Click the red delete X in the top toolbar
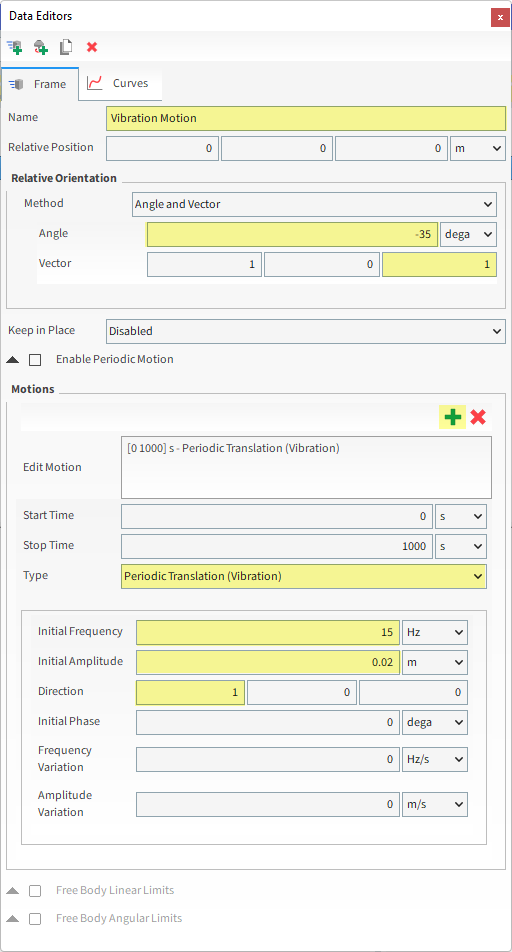 click(92, 47)
